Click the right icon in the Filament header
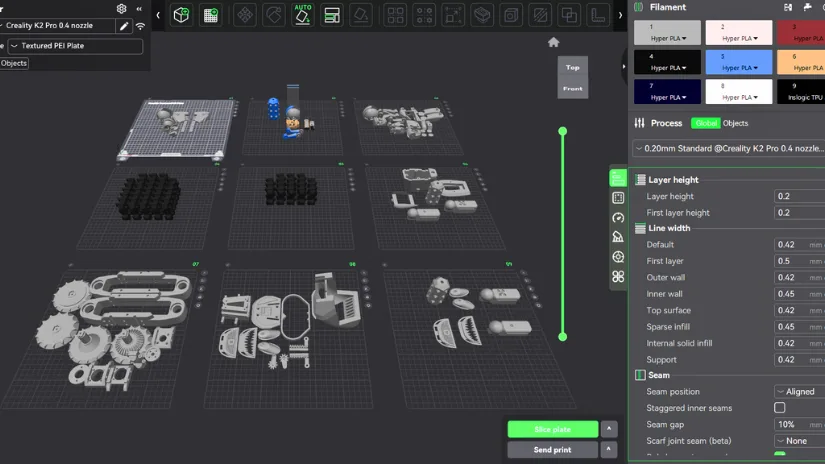The width and height of the screenshot is (825, 464). [x=808, y=7]
